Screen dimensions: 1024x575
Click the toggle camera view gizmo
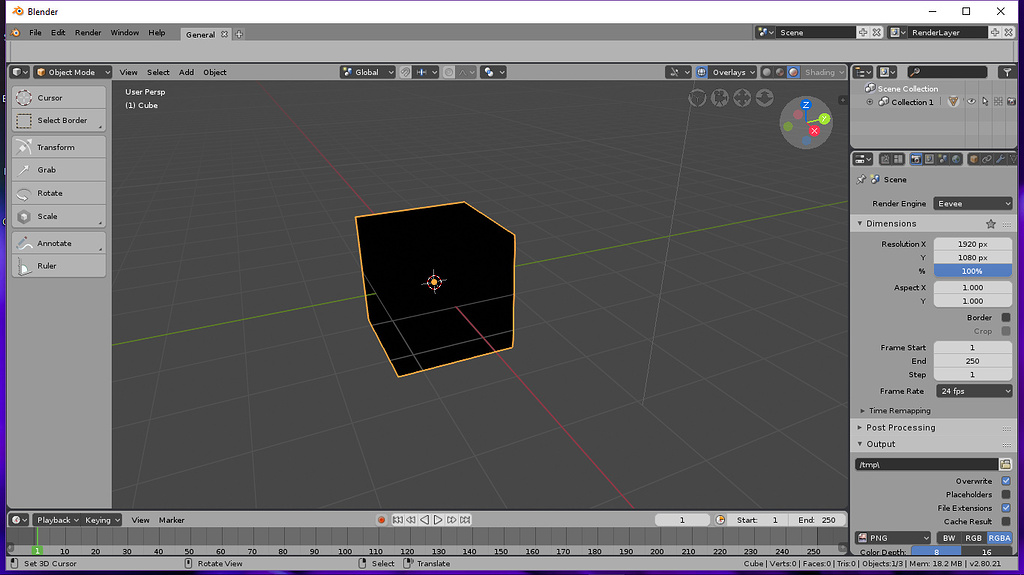pos(720,98)
